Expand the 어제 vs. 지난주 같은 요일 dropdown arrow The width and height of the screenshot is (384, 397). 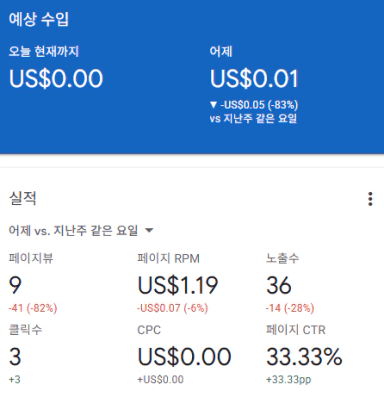pos(149,230)
